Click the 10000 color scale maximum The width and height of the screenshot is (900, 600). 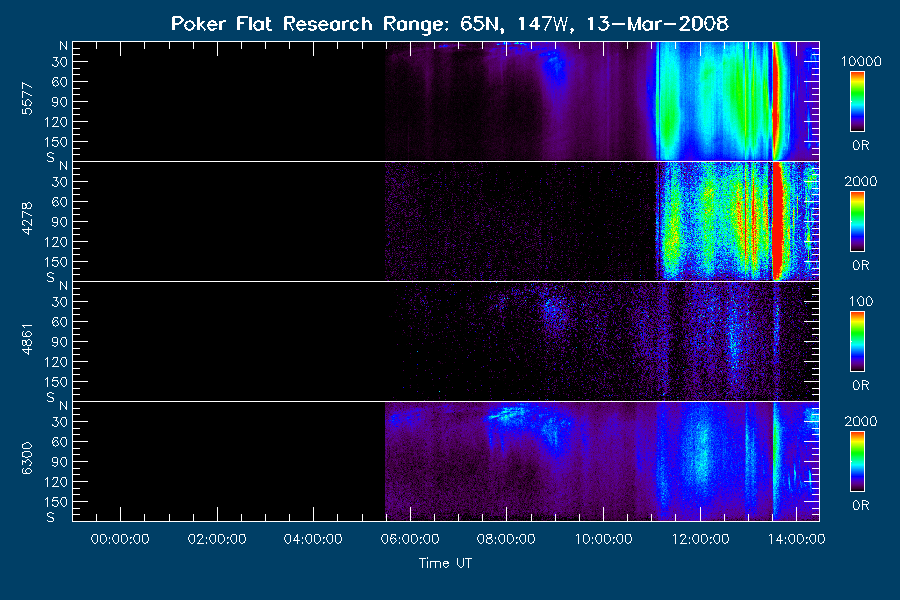click(861, 61)
